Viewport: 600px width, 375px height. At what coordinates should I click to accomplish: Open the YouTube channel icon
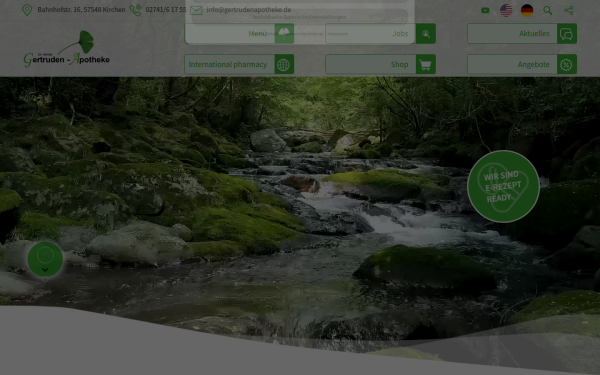[x=485, y=10]
